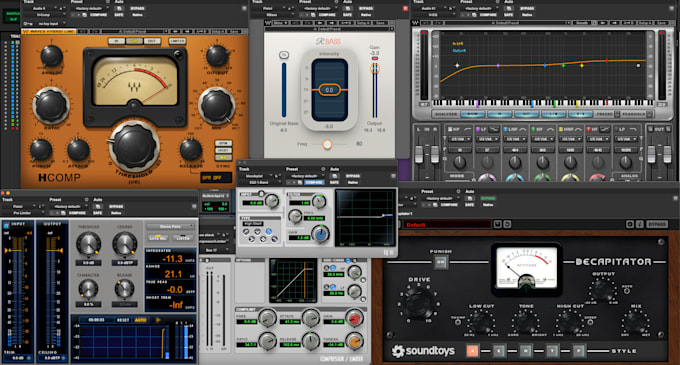Image resolution: width=680 pixels, height=365 pixels.
Task: Click the Decapitator High Cut knob
Action: pos(570,322)
